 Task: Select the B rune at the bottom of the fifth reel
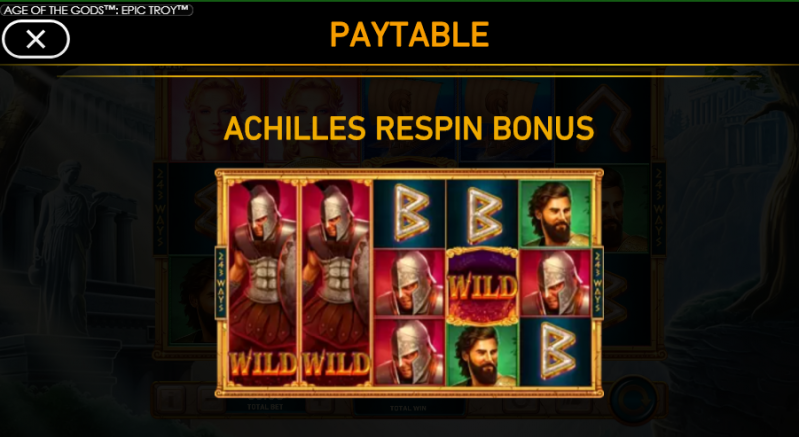pyautogui.click(x=555, y=352)
